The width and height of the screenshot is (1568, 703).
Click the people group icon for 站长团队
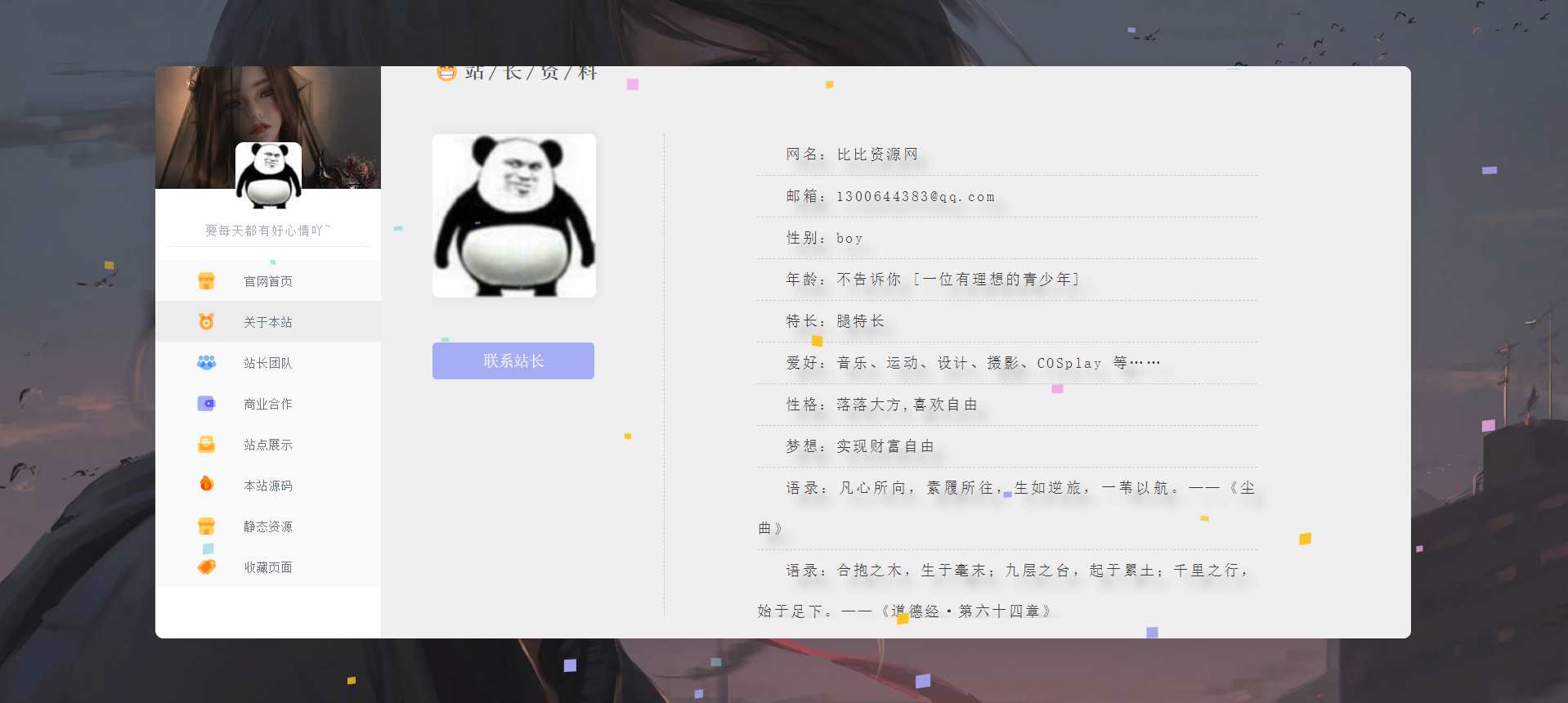click(206, 362)
